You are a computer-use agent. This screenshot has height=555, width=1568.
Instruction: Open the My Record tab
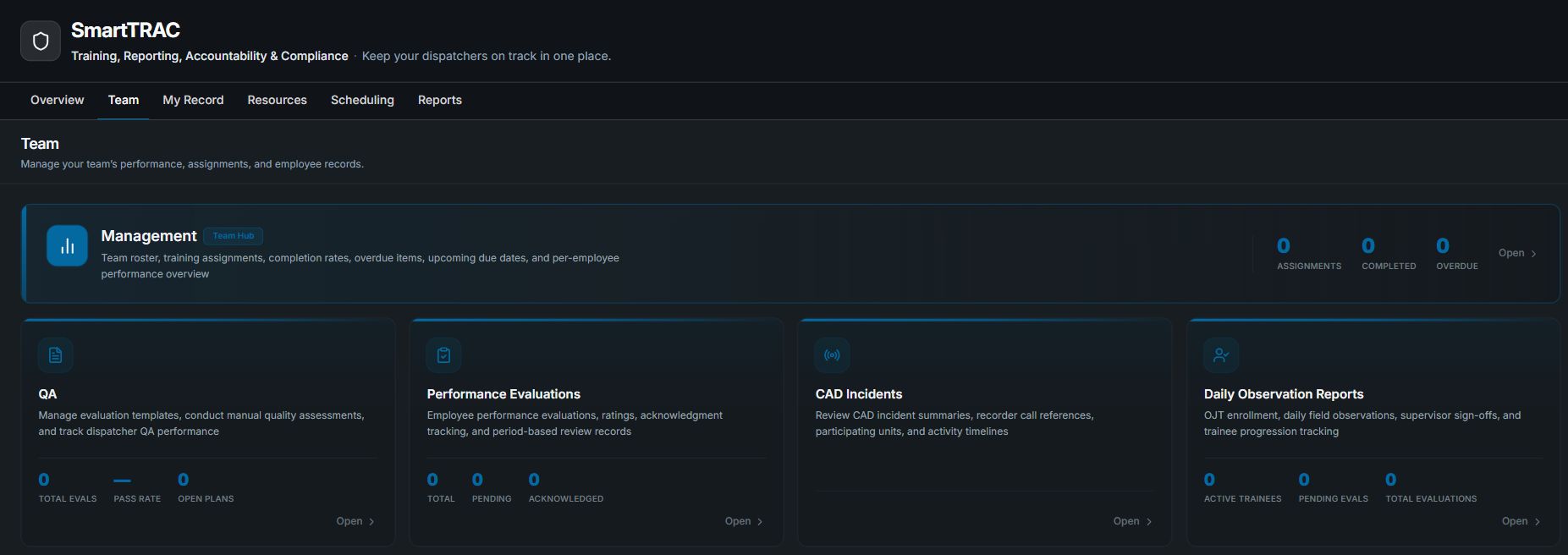[193, 100]
